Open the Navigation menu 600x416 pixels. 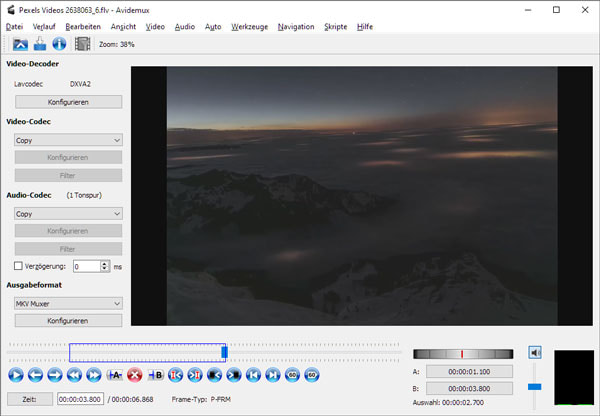point(295,26)
